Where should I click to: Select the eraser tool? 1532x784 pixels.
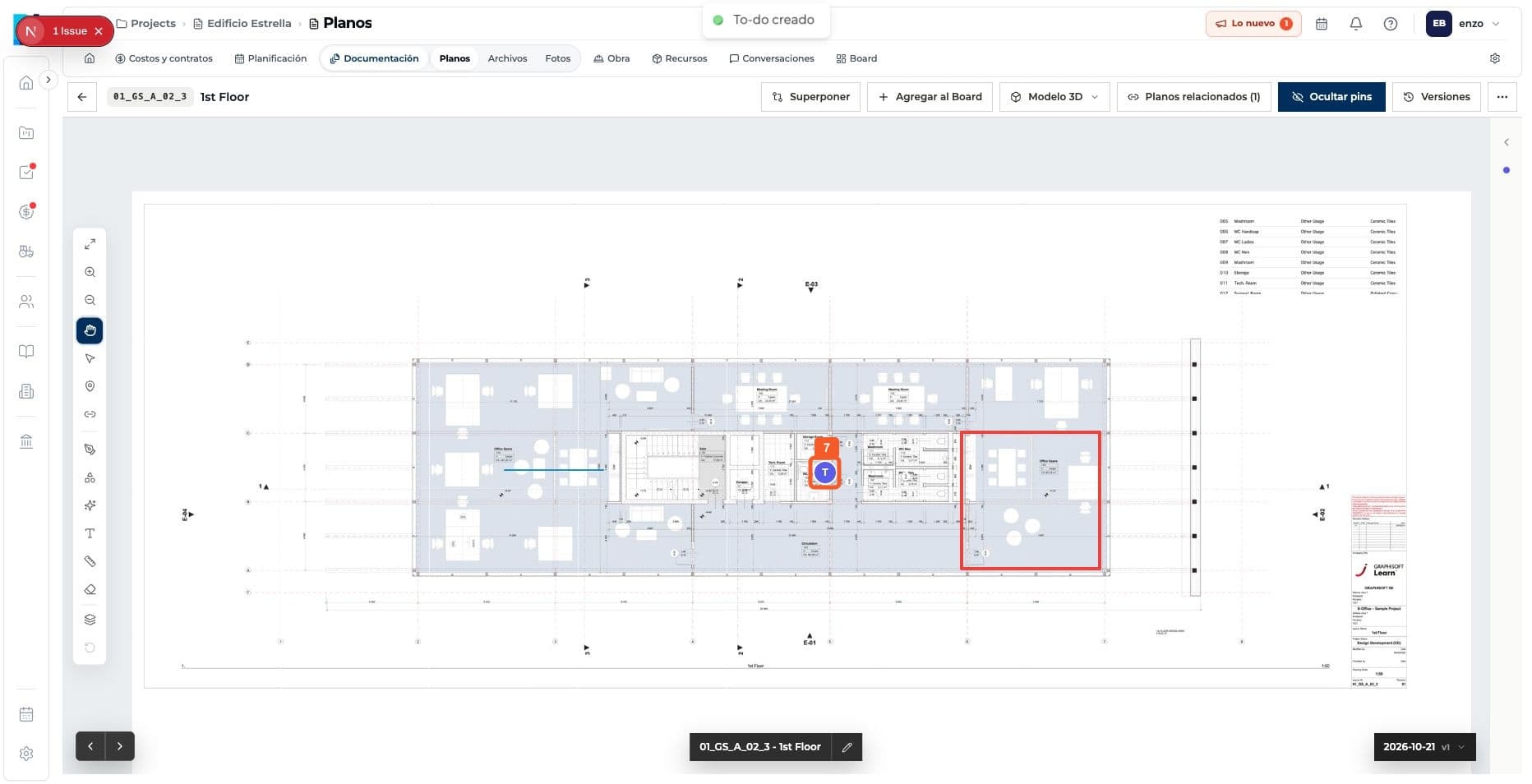coord(90,589)
